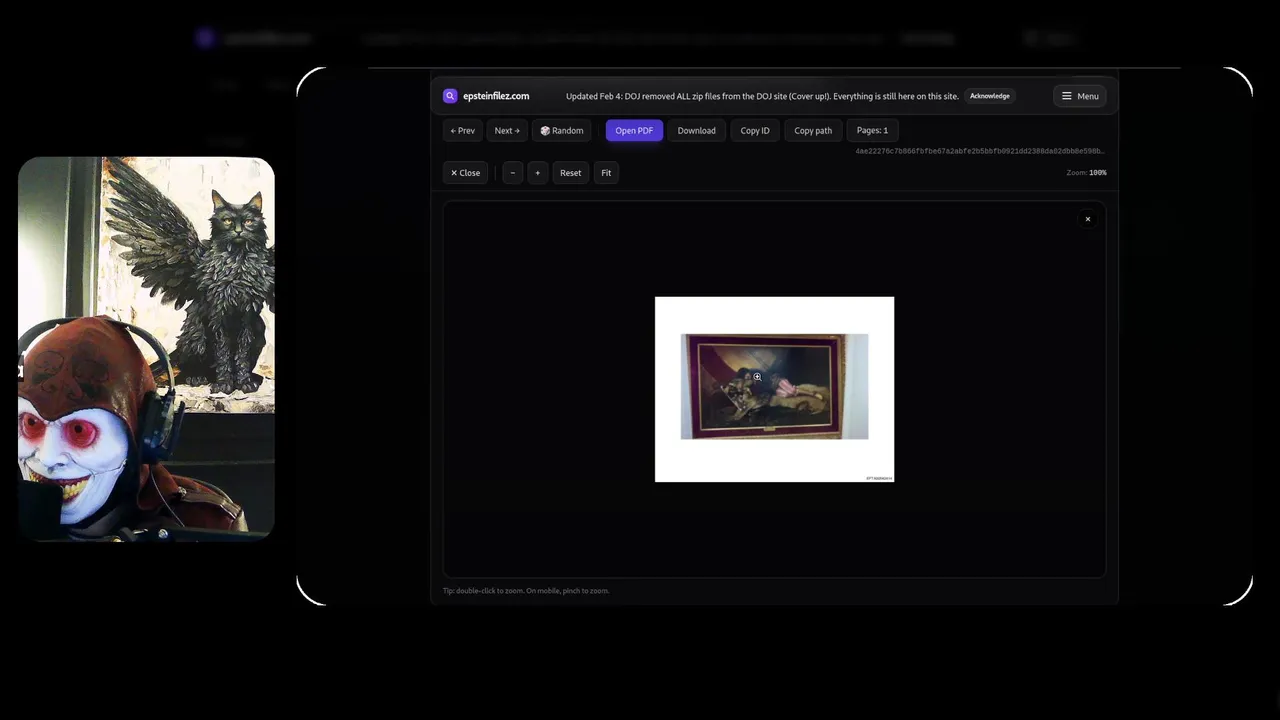Click the purple search logo icon
The width and height of the screenshot is (1280, 720).
coord(450,96)
